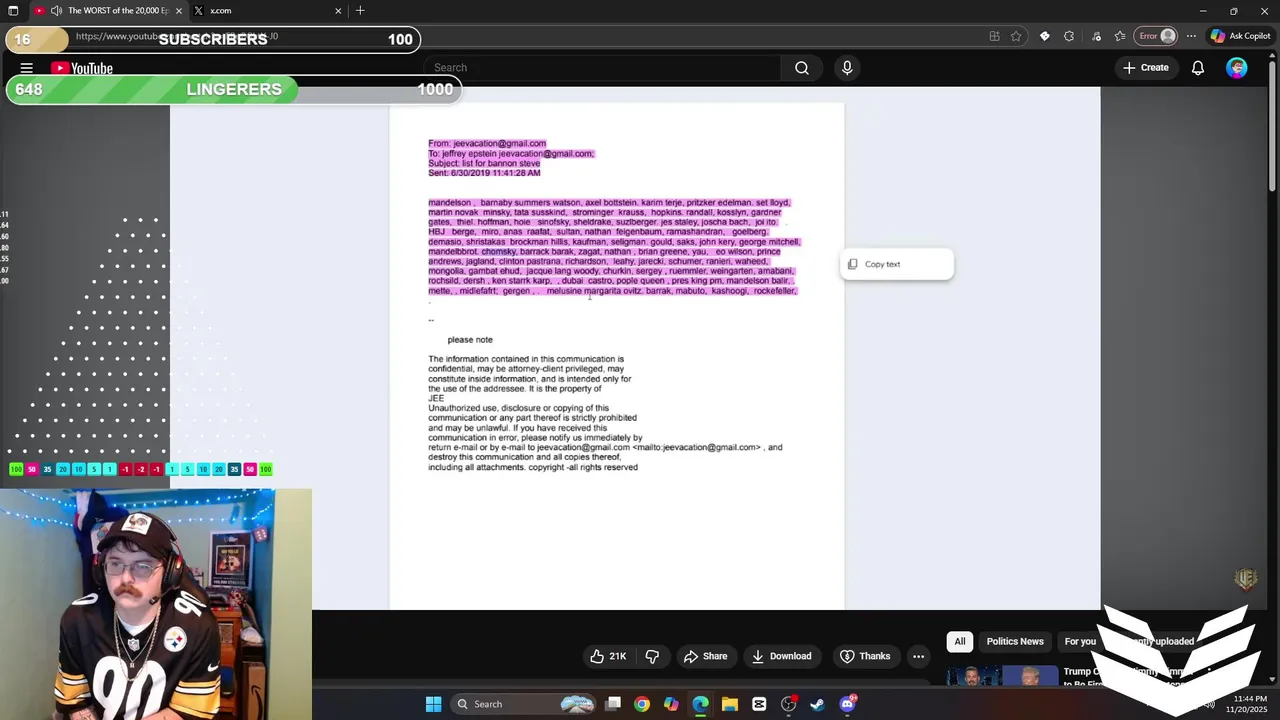Close the x.com tab
Image resolution: width=1280 pixels, height=720 pixels.
pos(338,11)
